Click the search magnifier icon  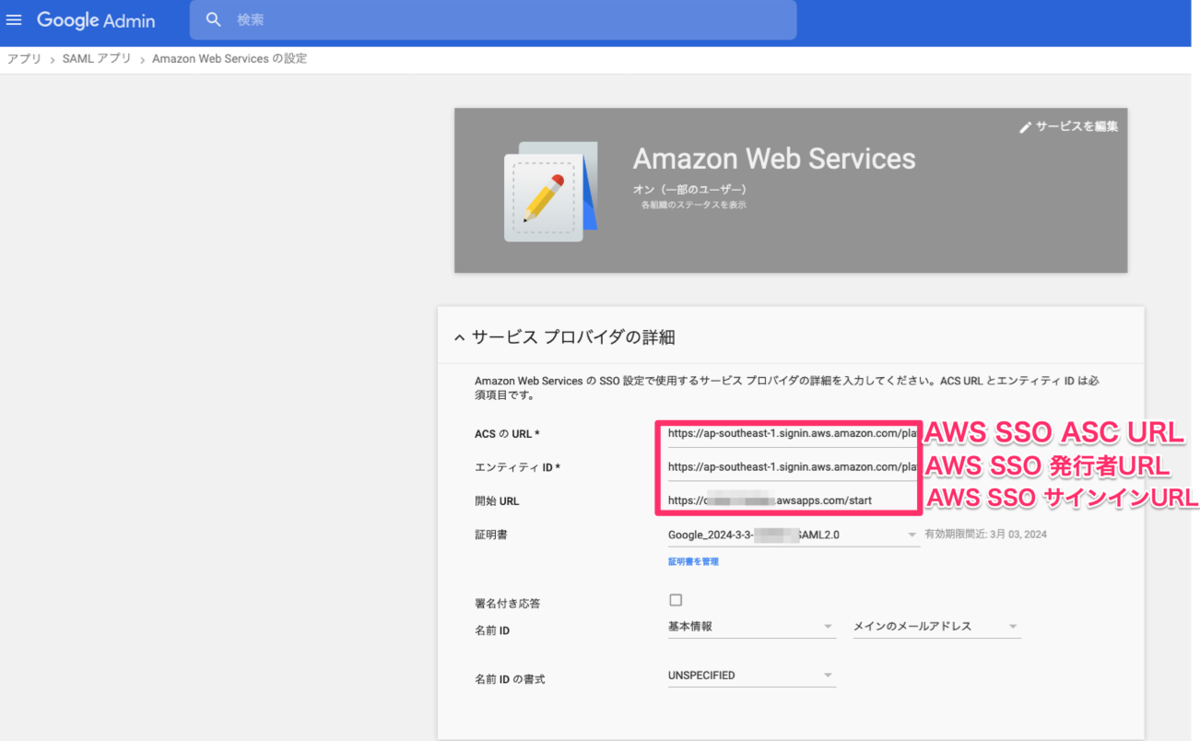point(213,20)
